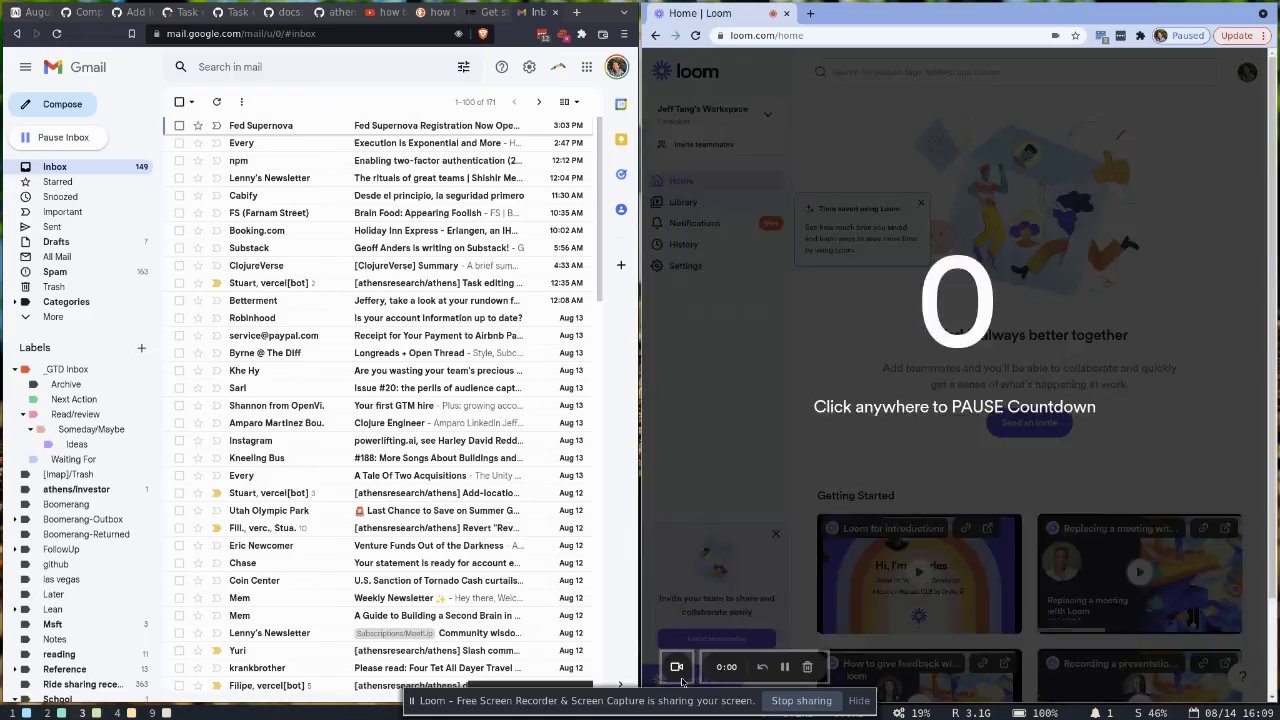The image size is (1280, 720).
Task: Select the Every 2:47 PM email checkbox
Action: click(179, 143)
